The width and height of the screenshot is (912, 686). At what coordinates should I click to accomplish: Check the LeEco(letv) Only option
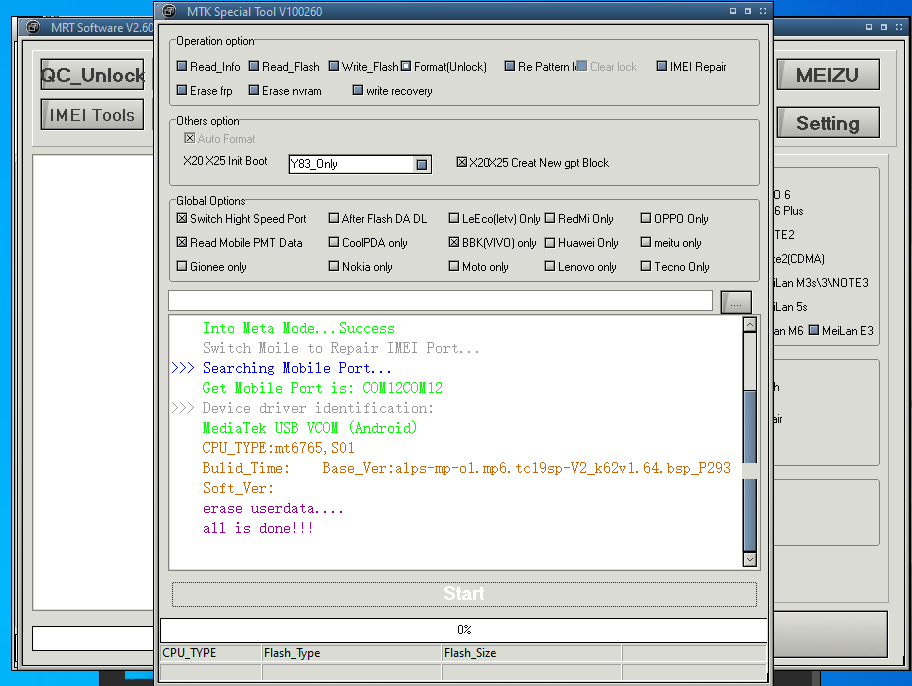coord(454,218)
